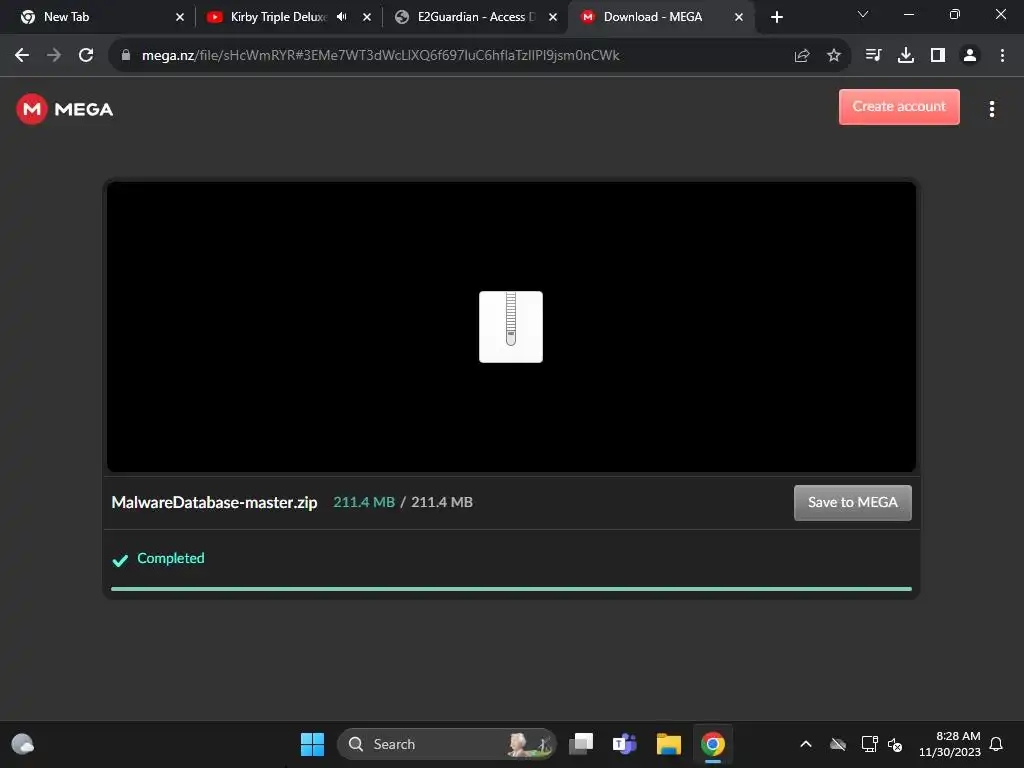This screenshot has height=768, width=1024.
Task: Open the Chrome downloads icon
Action: (x=906, y=56)
